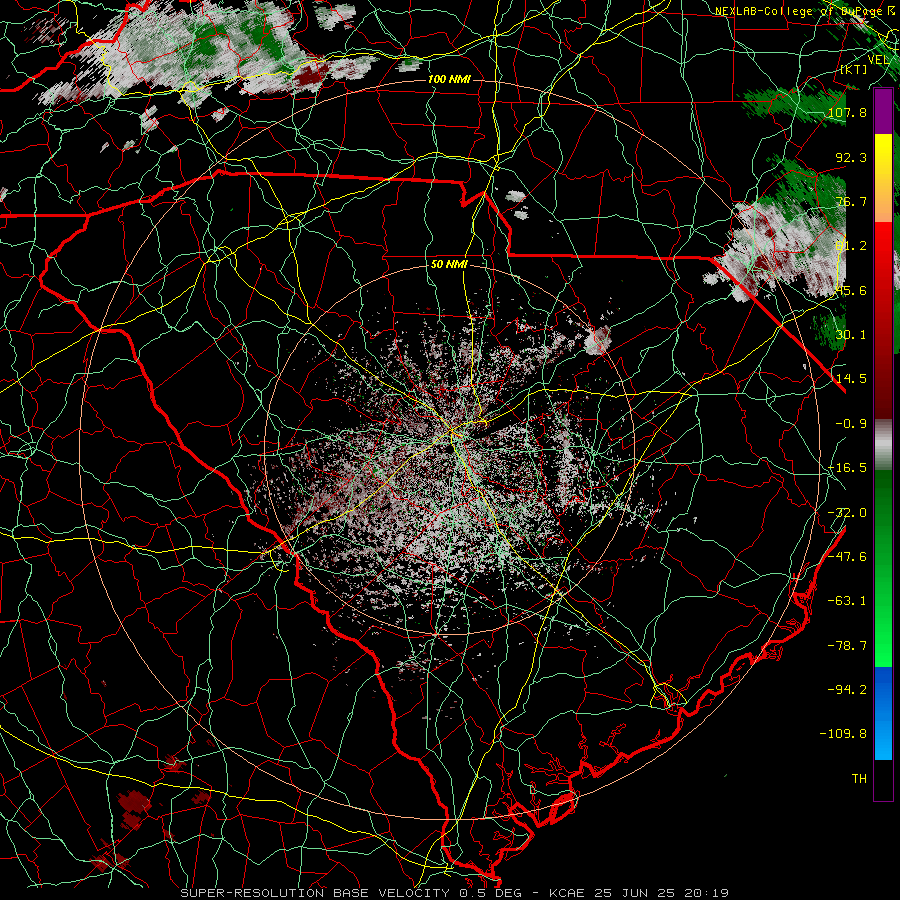Click the -63.1 legend value
Viewport: 900px width, 900px height.
point(847,601)
